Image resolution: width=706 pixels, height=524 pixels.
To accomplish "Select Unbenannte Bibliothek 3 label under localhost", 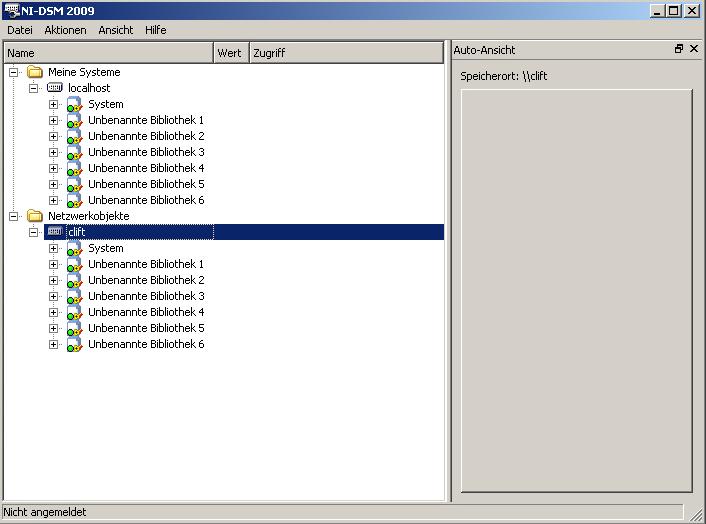I will [146, 152].
